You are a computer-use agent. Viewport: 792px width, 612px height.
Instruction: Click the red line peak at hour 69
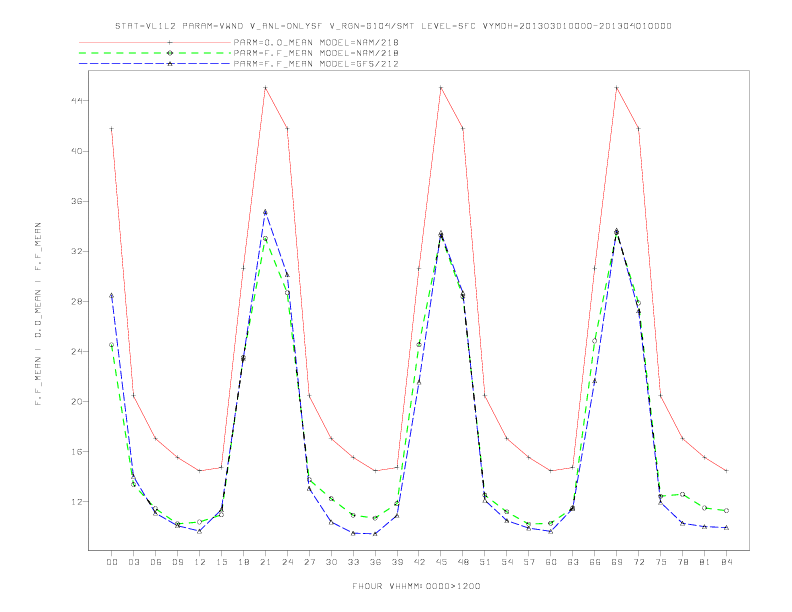616,88
